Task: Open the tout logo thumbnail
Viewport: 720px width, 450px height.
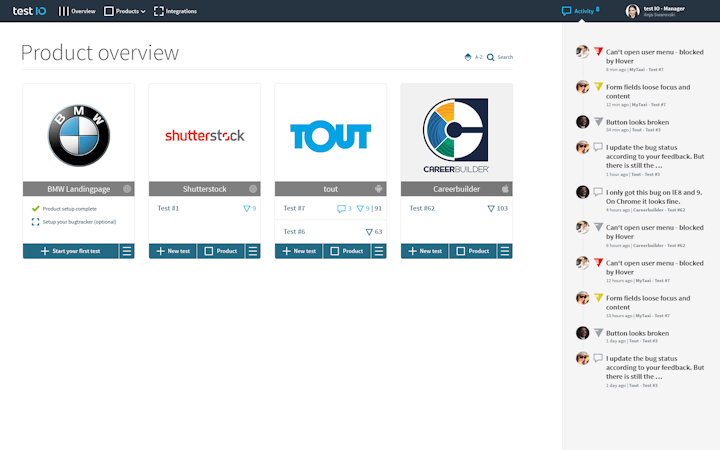Action: (x=330, y=136)
